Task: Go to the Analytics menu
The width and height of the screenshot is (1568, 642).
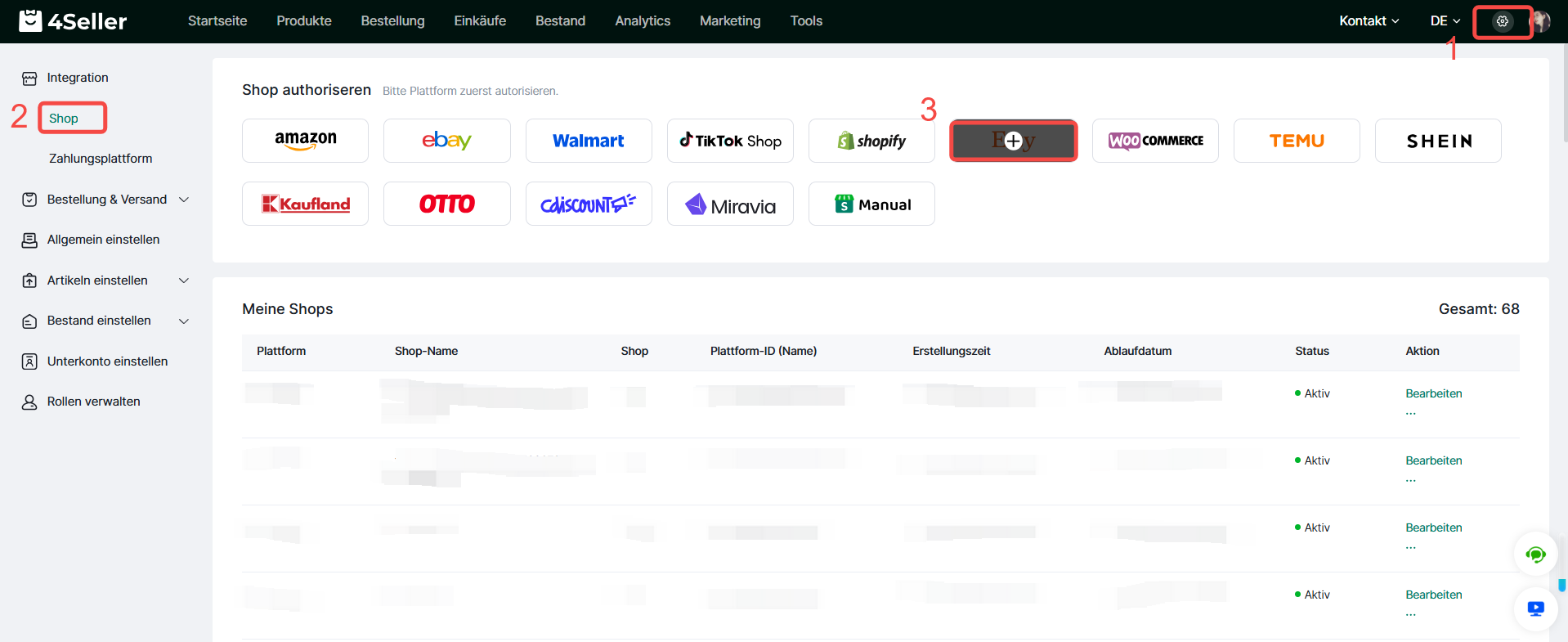Action: coord(642,21)
